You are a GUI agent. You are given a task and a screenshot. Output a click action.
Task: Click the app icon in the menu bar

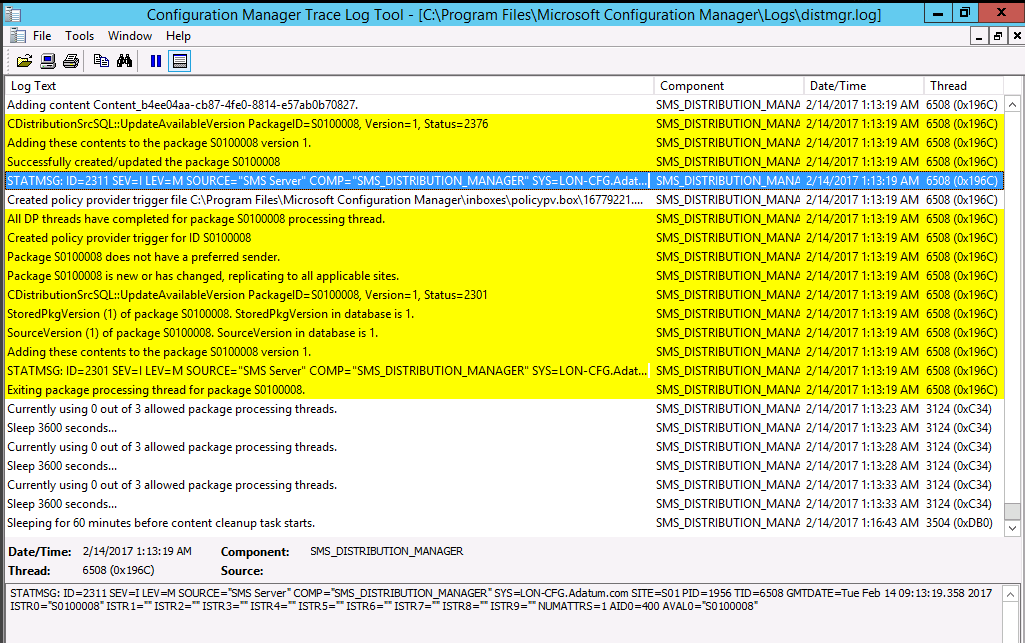15,36
